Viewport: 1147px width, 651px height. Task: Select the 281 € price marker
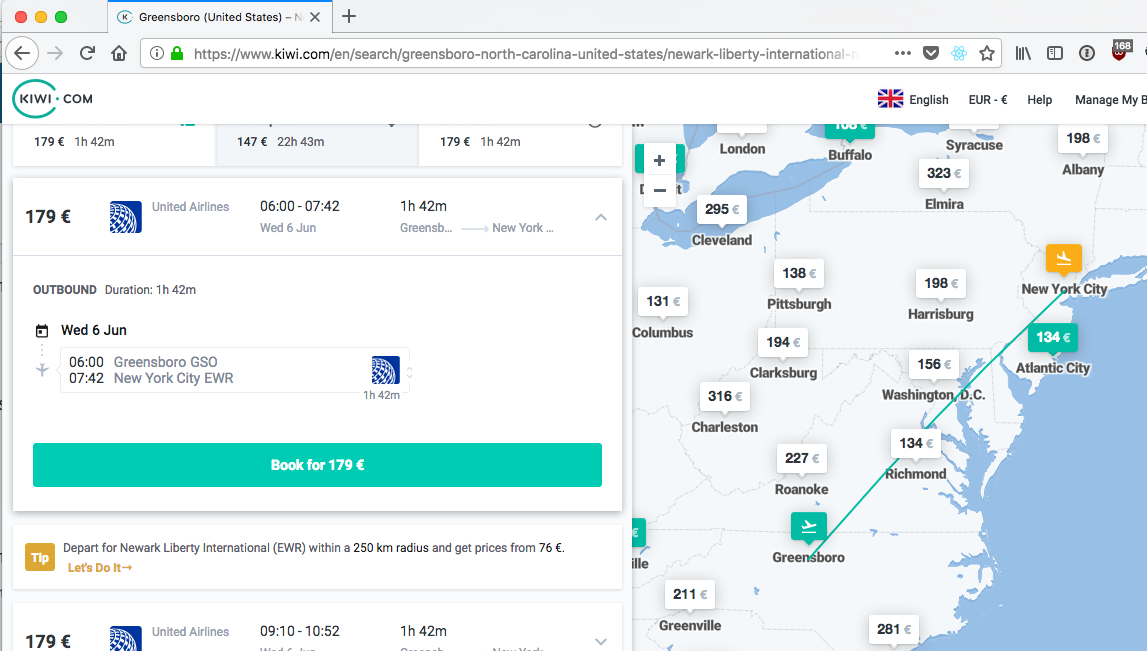pos(894,630)
